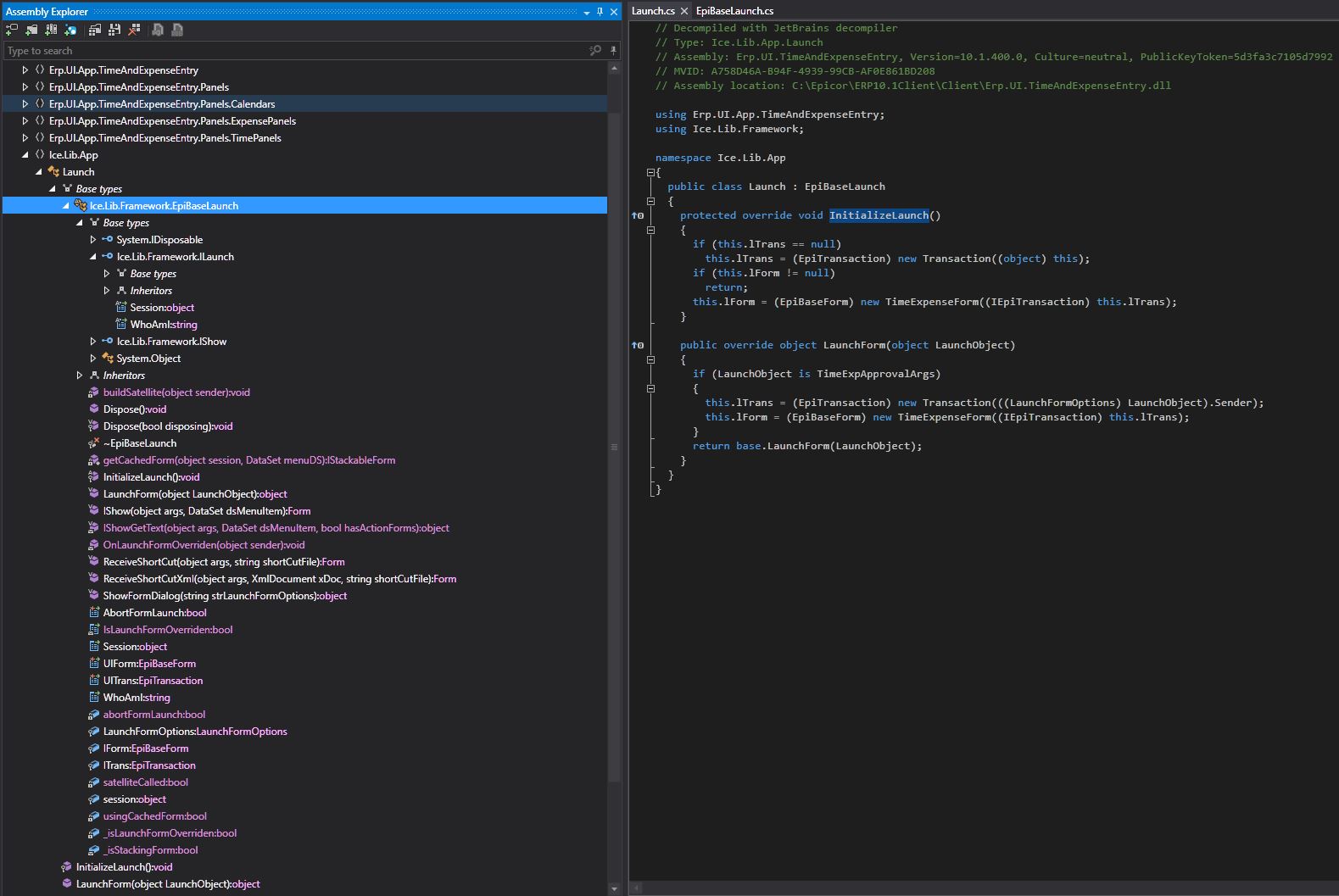Click the Type to search field
The width and height of the screenshot is (1339, 896).
pyautogui.click(x=297, y=51)
